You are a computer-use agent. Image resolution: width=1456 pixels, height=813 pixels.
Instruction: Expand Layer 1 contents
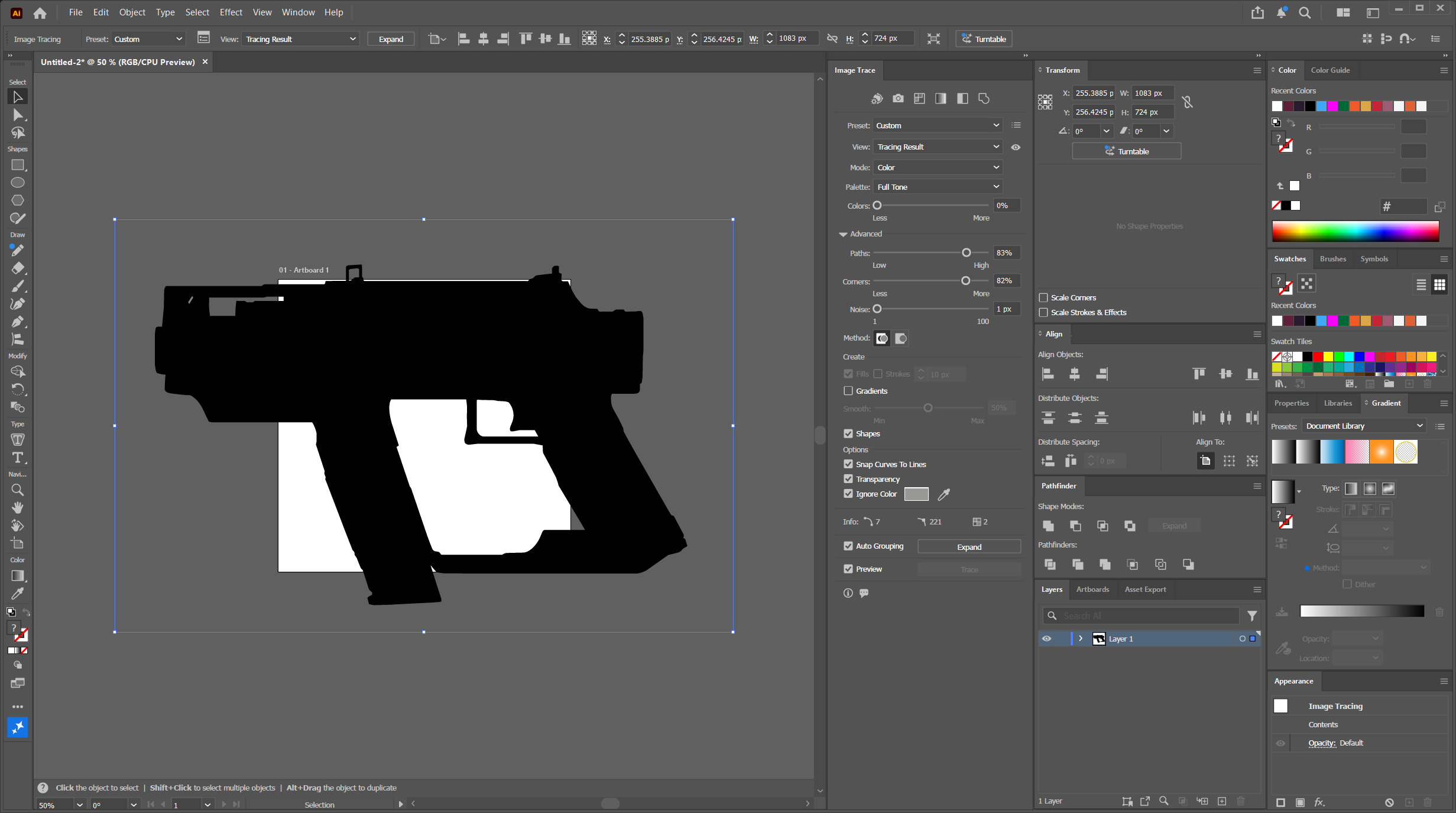[x=1081, y=639]
